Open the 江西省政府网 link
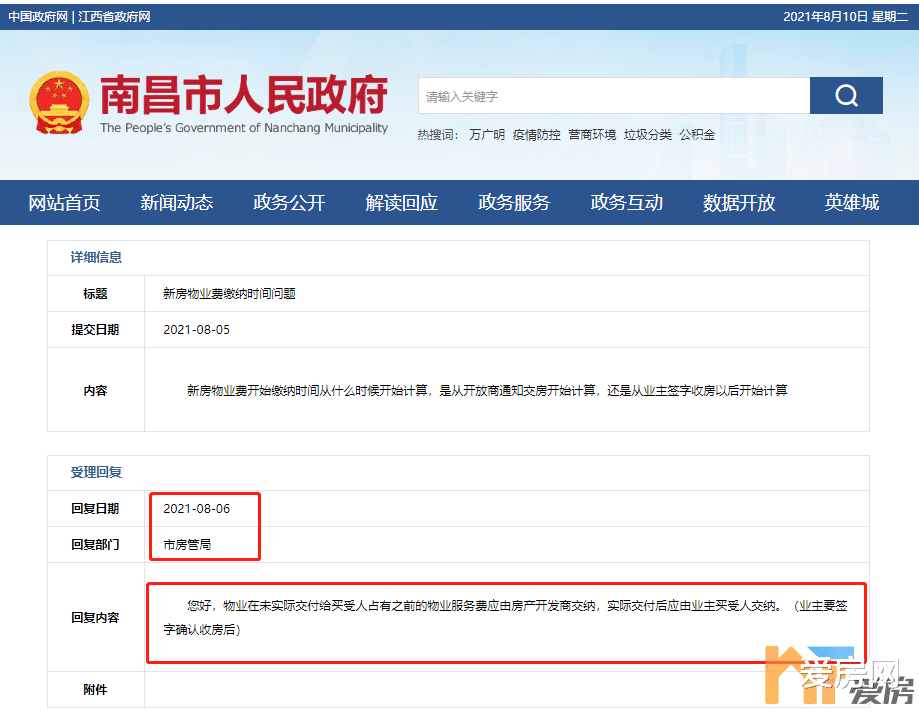Viewport: 919px width, 712px height. pos(114,16)
